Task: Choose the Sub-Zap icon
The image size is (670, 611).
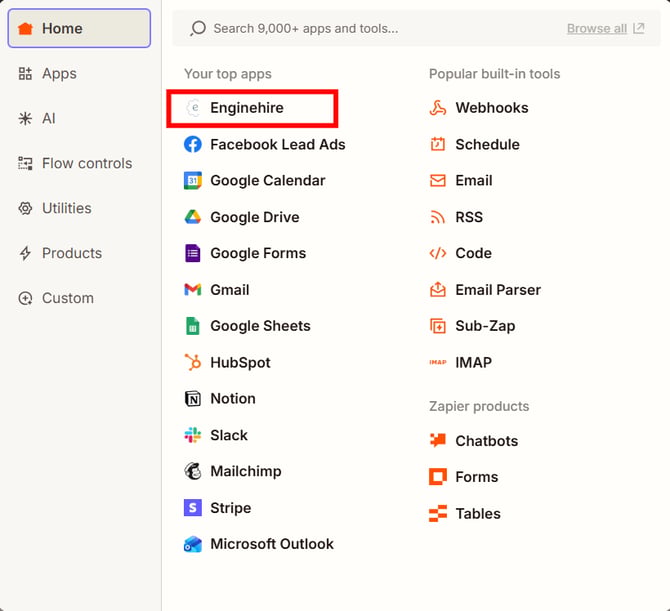Action: (438, 326)
